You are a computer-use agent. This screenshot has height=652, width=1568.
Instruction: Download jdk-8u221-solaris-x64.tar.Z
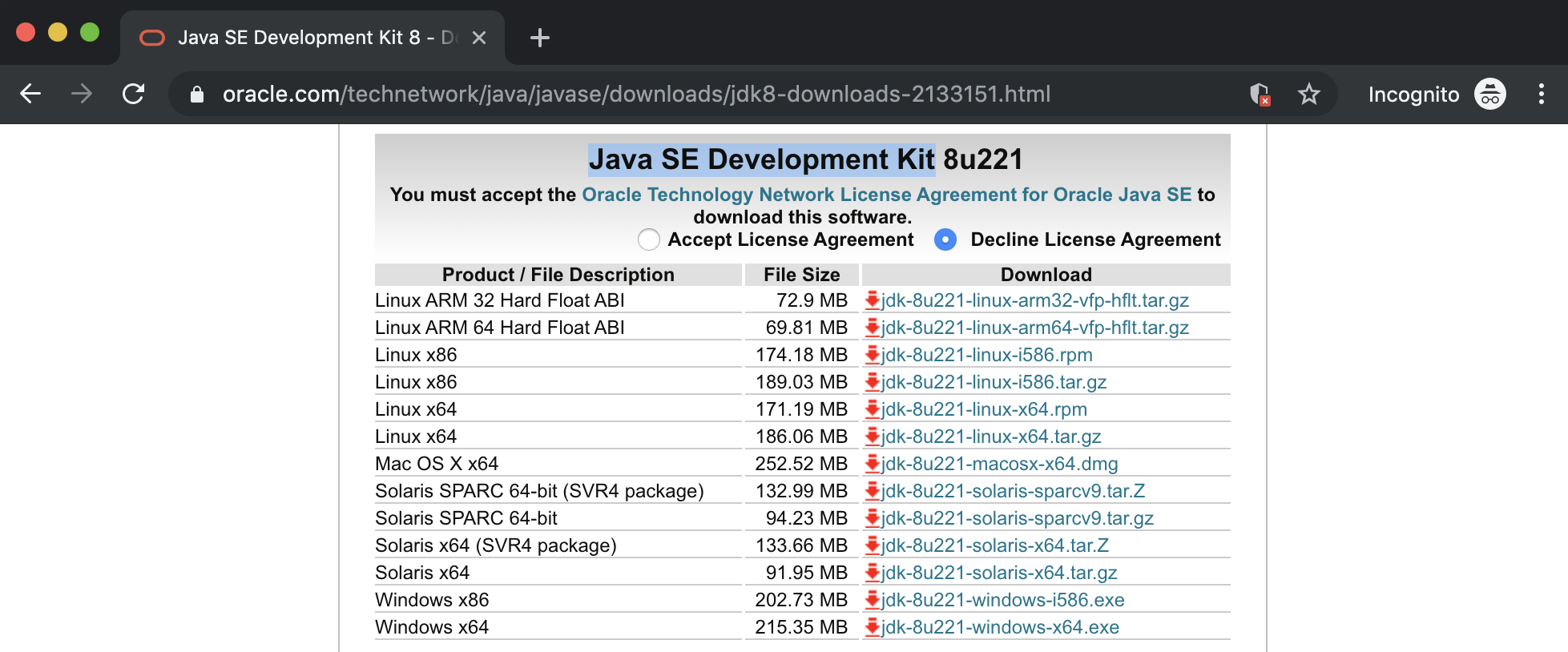995,545
